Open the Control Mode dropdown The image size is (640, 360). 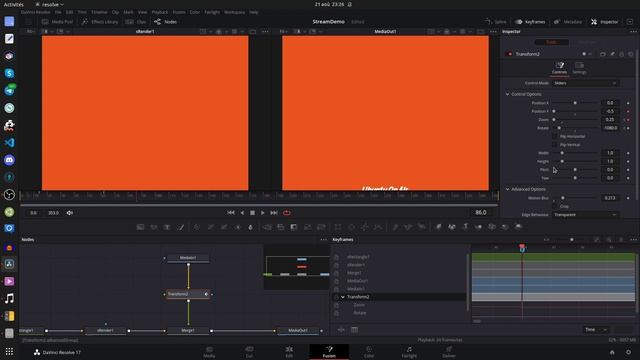[x=585, y=83]
